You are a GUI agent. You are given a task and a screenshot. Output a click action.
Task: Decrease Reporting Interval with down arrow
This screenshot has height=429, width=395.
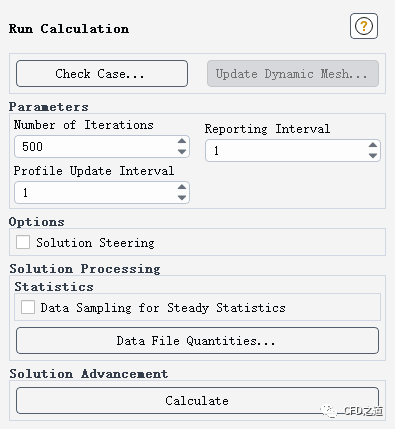tap(373, 155)
